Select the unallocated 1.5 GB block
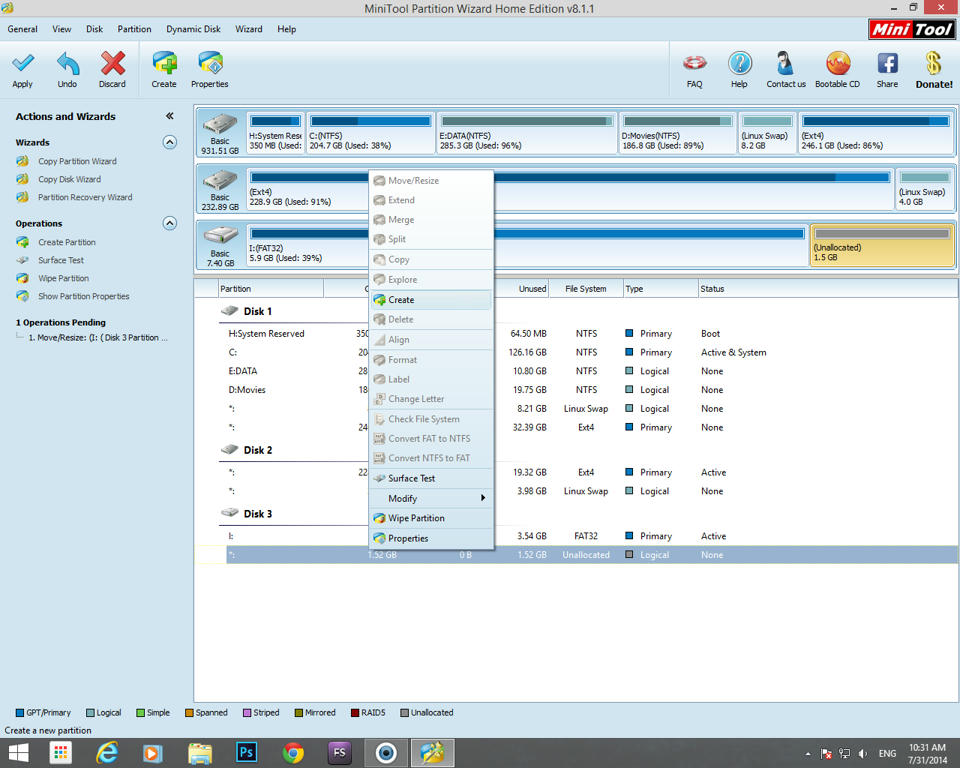This screenshot has height=768, width=960. (881, 244)
